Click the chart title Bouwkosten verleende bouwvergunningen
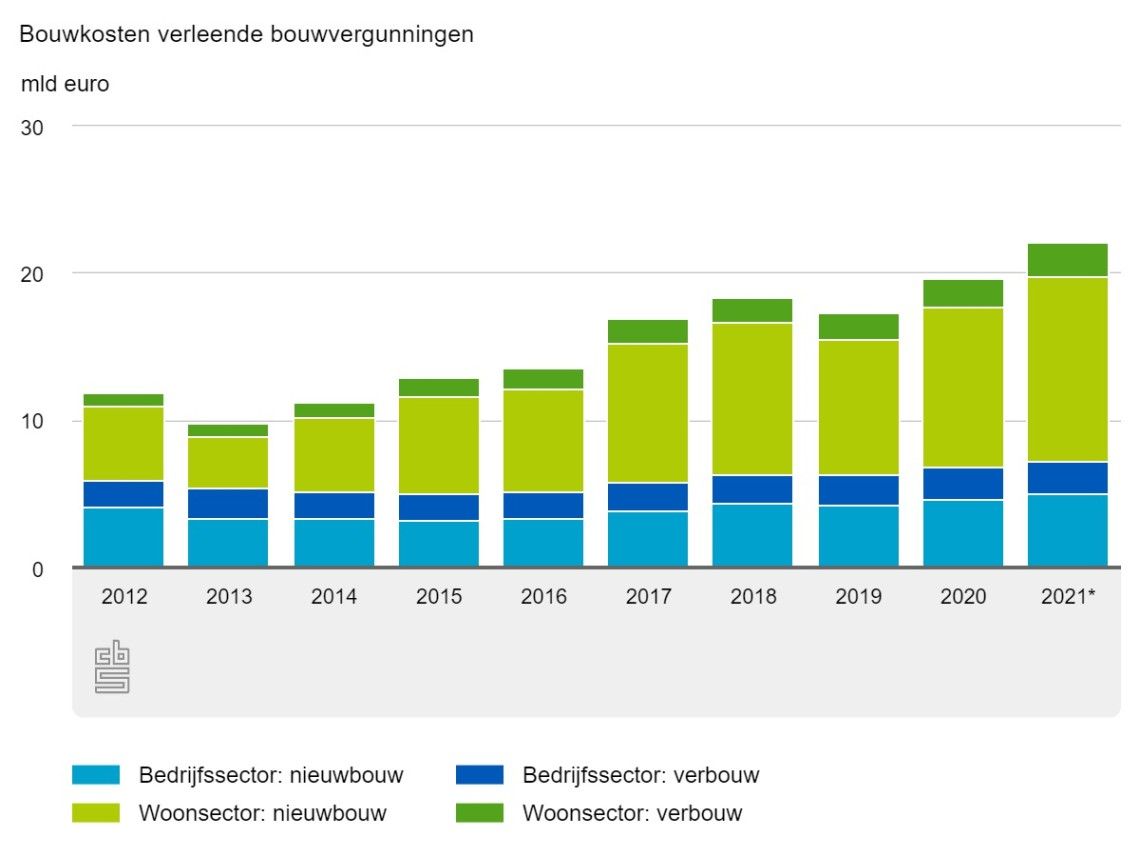Viewport: 1140px width, 857px height. [x=246, y=34]
